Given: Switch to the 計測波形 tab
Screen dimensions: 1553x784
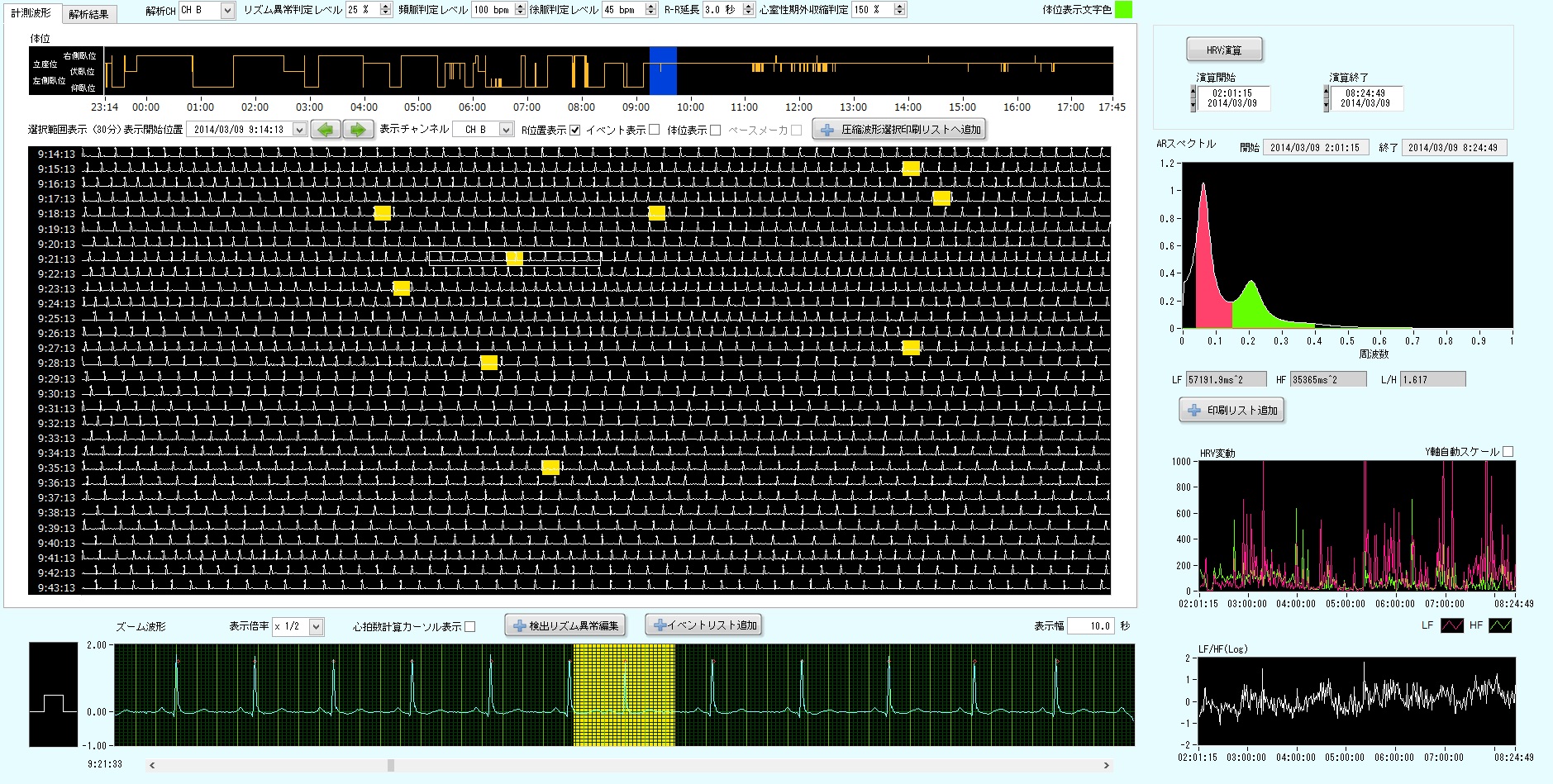Looking at the screenshot, I should tap(31, 13).
